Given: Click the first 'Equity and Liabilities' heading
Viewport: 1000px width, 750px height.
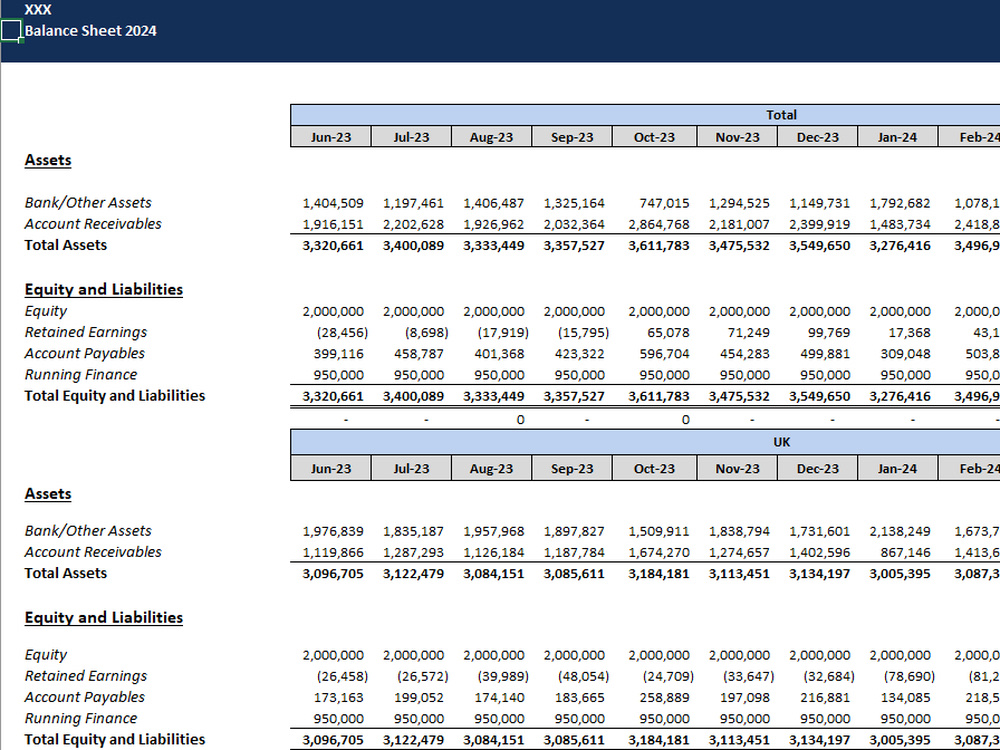Looking at the screenshot, I should [104, 289].
